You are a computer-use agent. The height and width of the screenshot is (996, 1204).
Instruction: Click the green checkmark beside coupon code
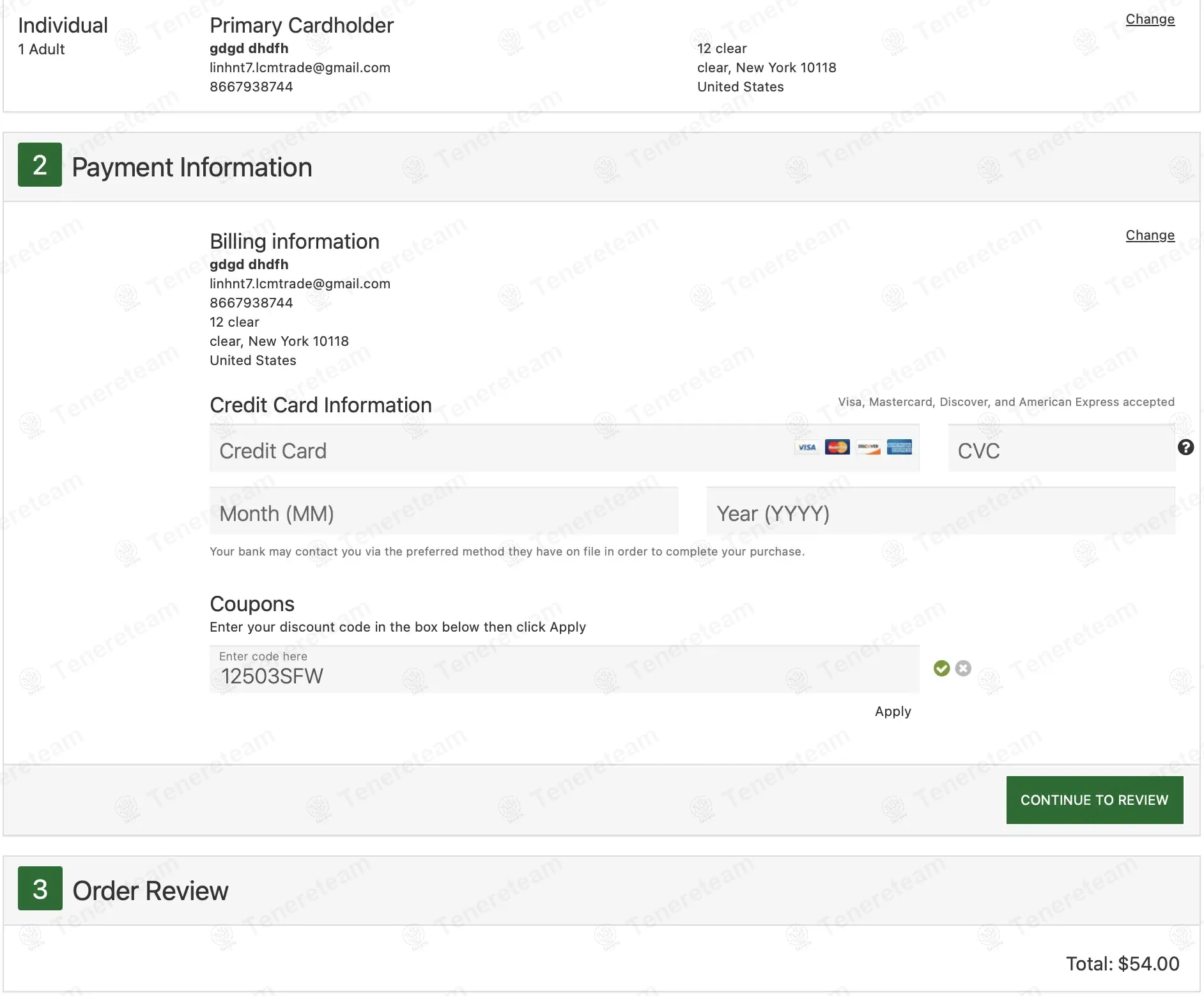point(941,669)
